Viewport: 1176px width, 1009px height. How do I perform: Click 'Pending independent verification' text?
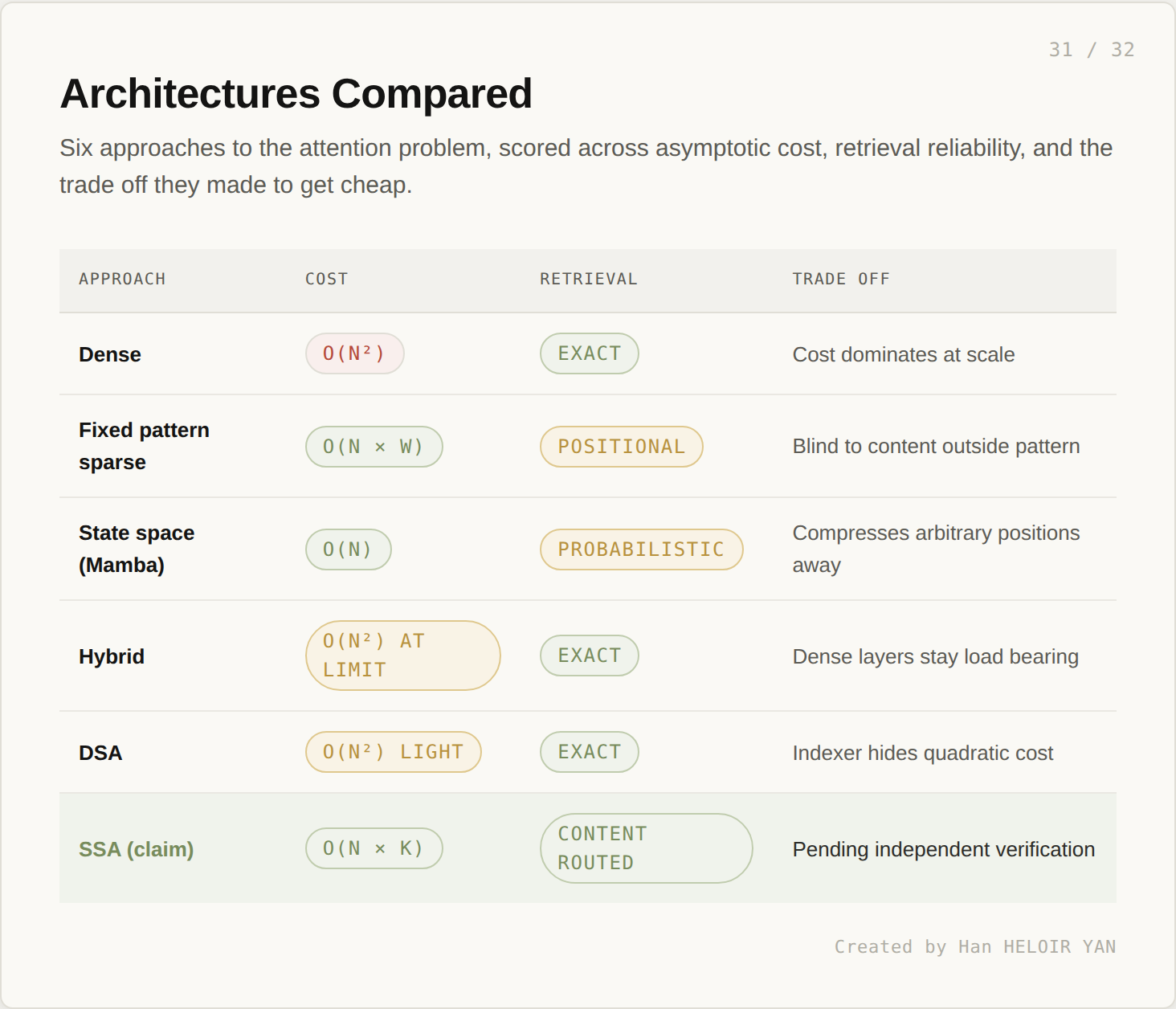point(944,849)
